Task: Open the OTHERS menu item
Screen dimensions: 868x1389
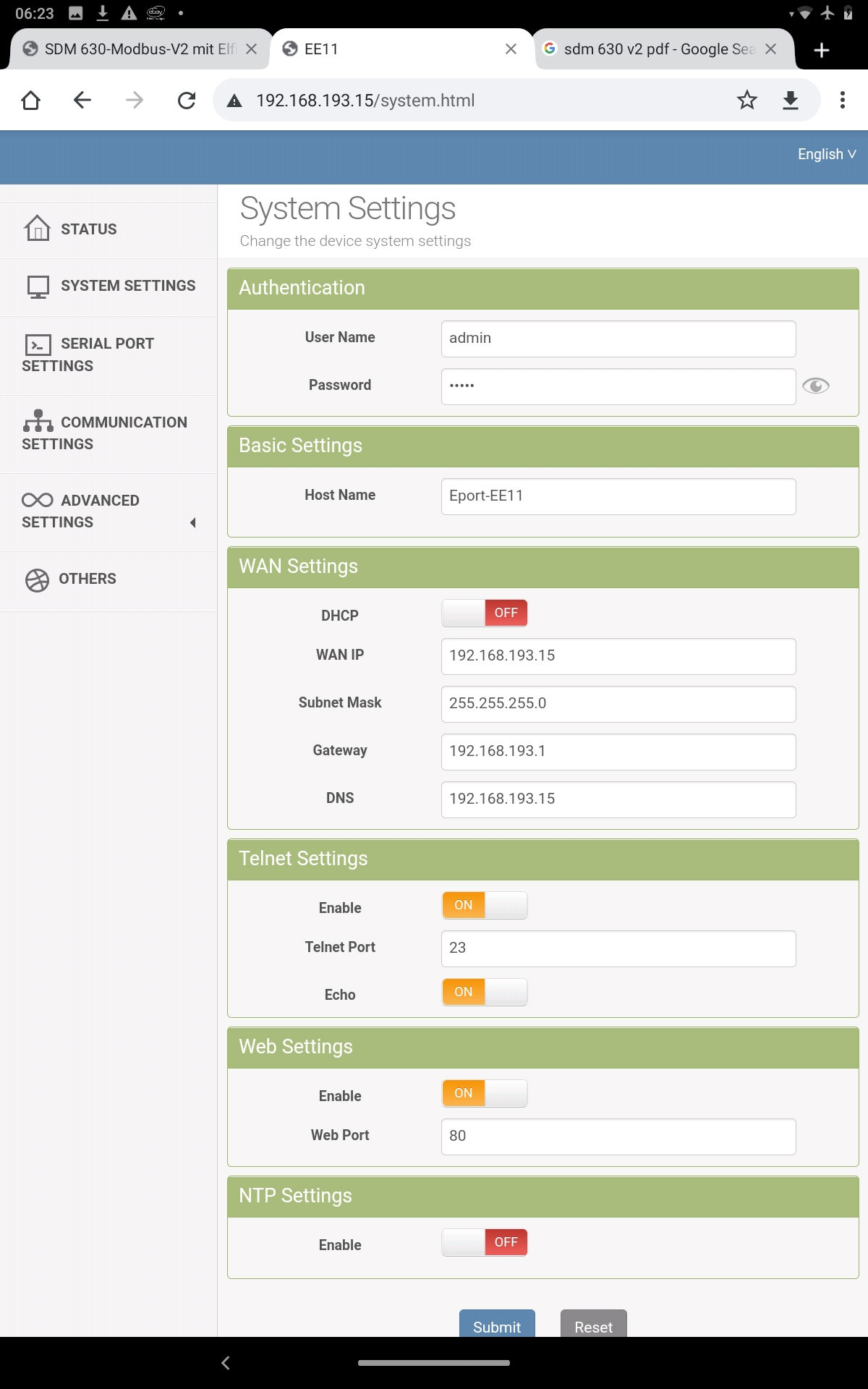Action: tap(109, 579)
